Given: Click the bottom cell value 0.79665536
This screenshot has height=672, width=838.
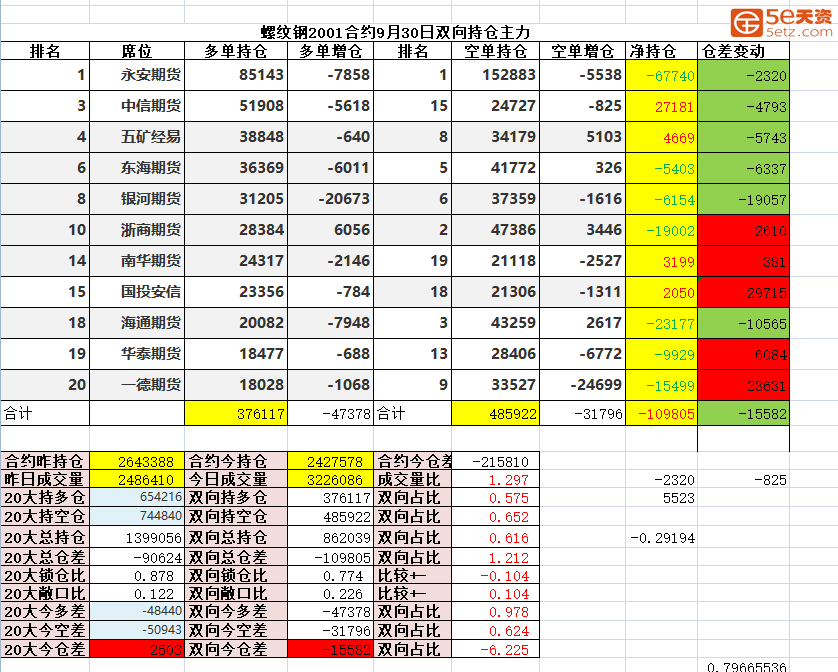Looking at the screenshot, I should tap(743, 666).
